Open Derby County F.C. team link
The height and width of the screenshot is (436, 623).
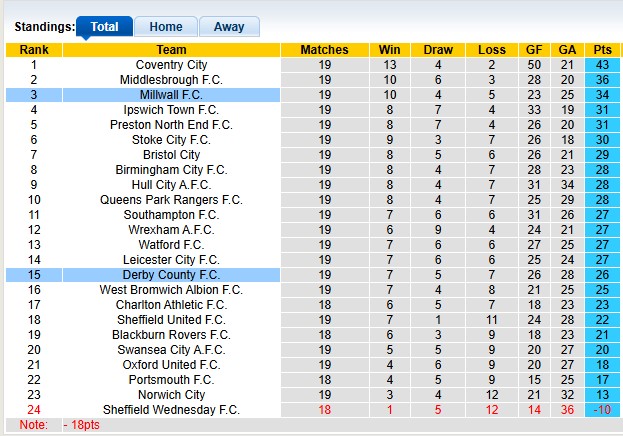click(171, 275)
